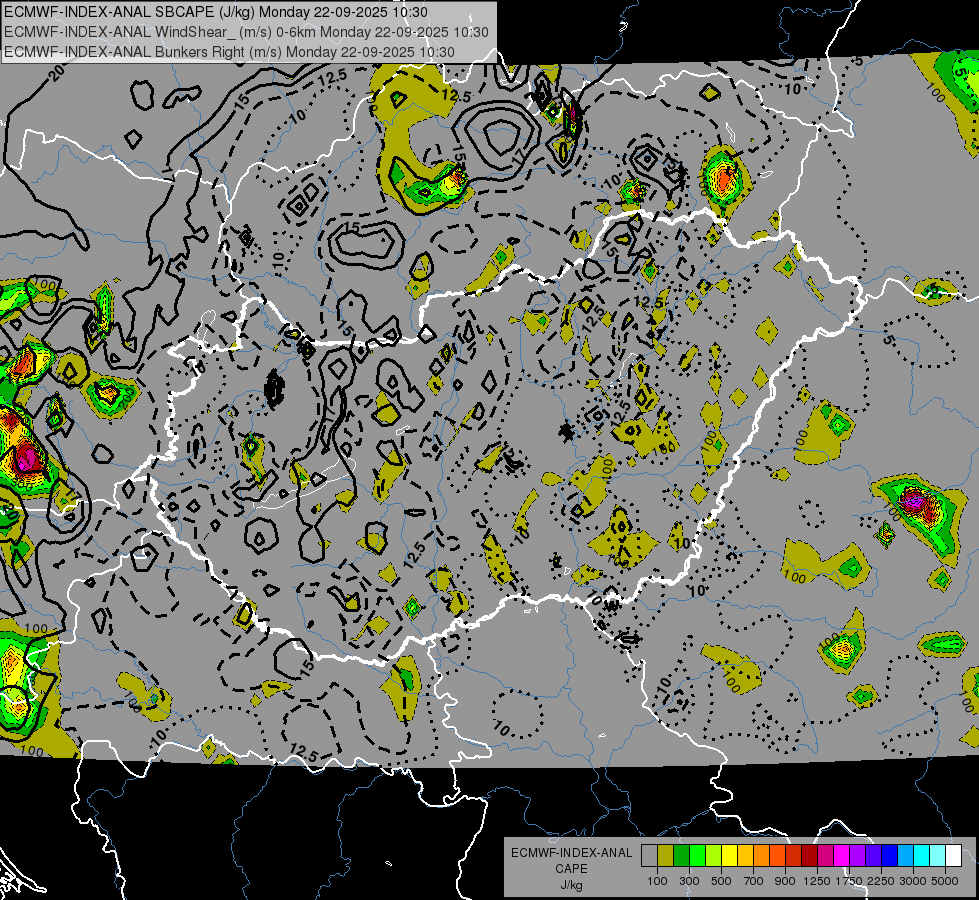The height and width of the screenshot is (900, 979).
Task: Click the ECMWF-INDEX-ANAL legend title text
Action: point(571,853)
